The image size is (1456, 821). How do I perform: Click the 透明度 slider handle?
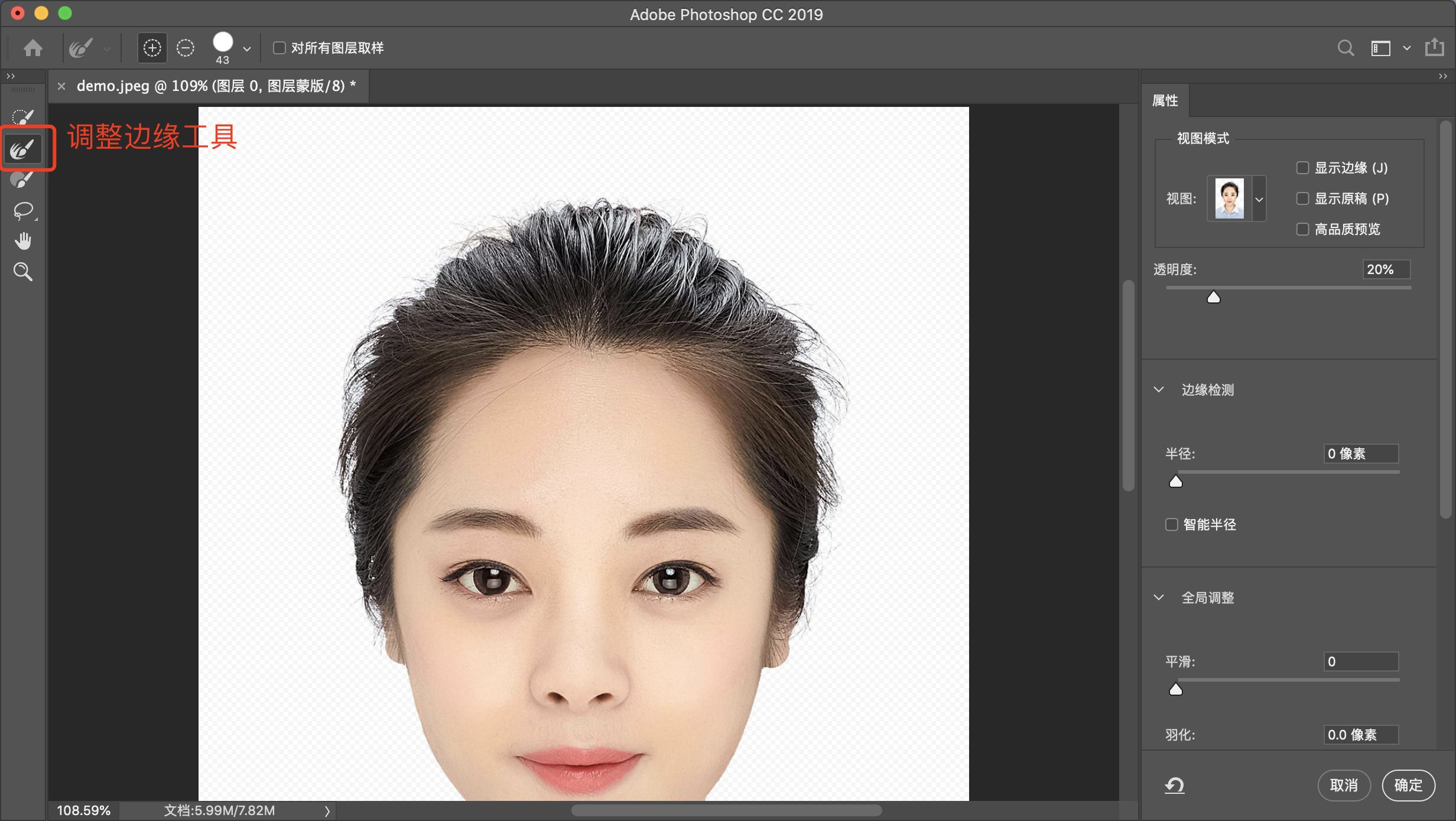(x=1213, y=297)
